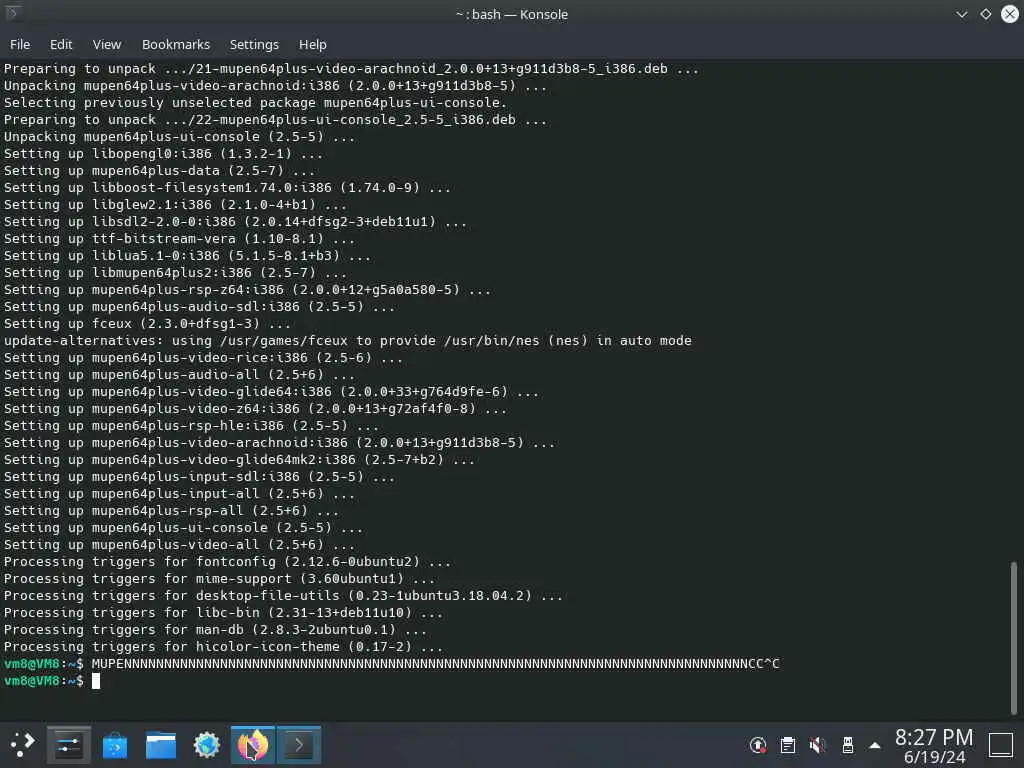This screenshot has width=1024, height=768.
Task: Open the Dolphin file manager from taskbar
Action: pyautogui.click(x=161, y=745)
